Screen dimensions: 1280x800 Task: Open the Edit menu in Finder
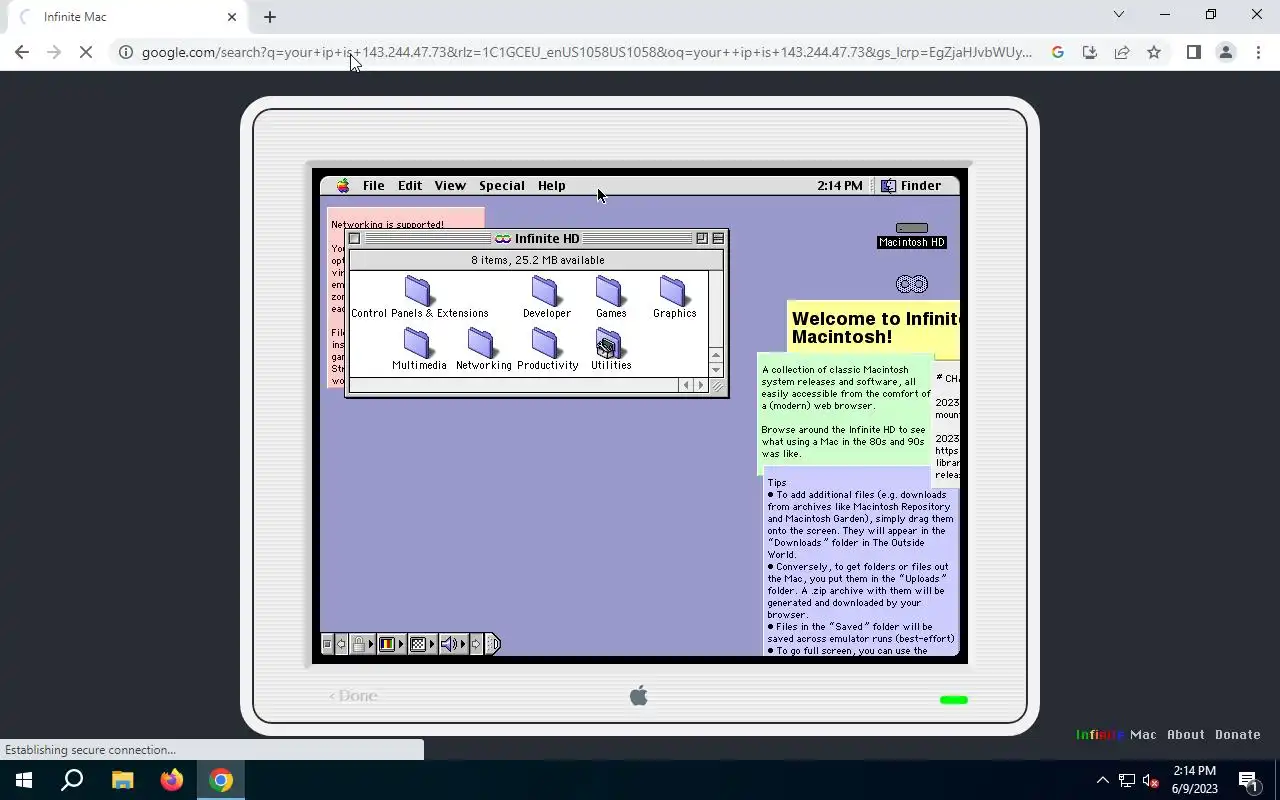[410, 185]
